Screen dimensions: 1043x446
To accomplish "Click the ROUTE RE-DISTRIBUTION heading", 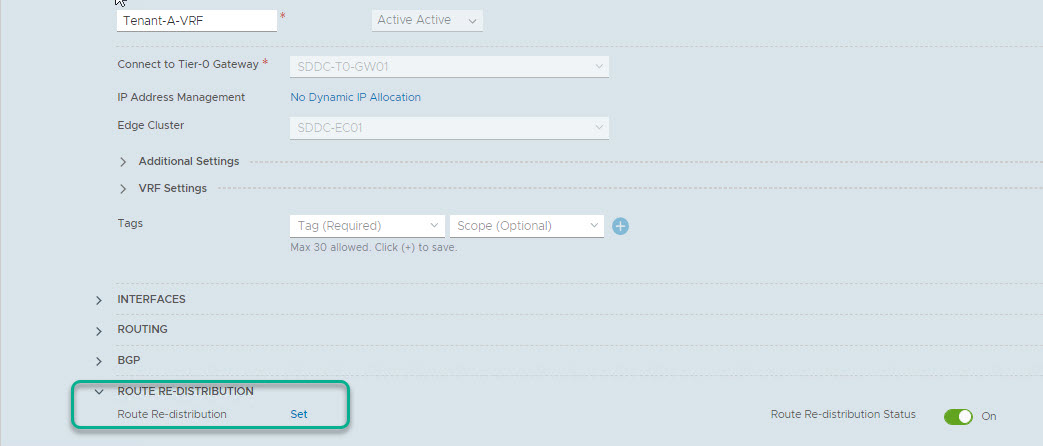I will [x=185, y=391].
